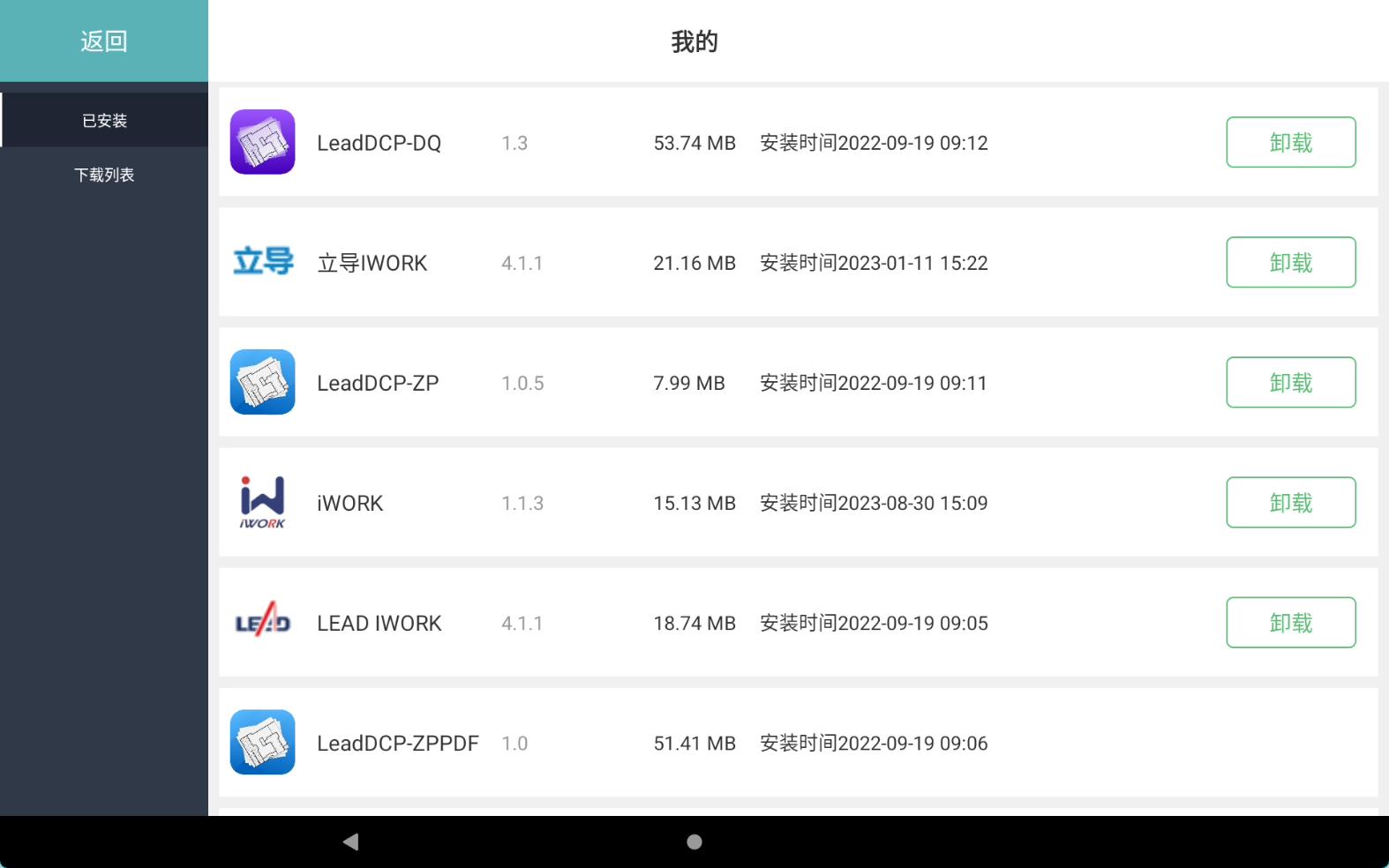Click the 21.16 MB size value
1389x868 pixels.
[x=694, y=263]
